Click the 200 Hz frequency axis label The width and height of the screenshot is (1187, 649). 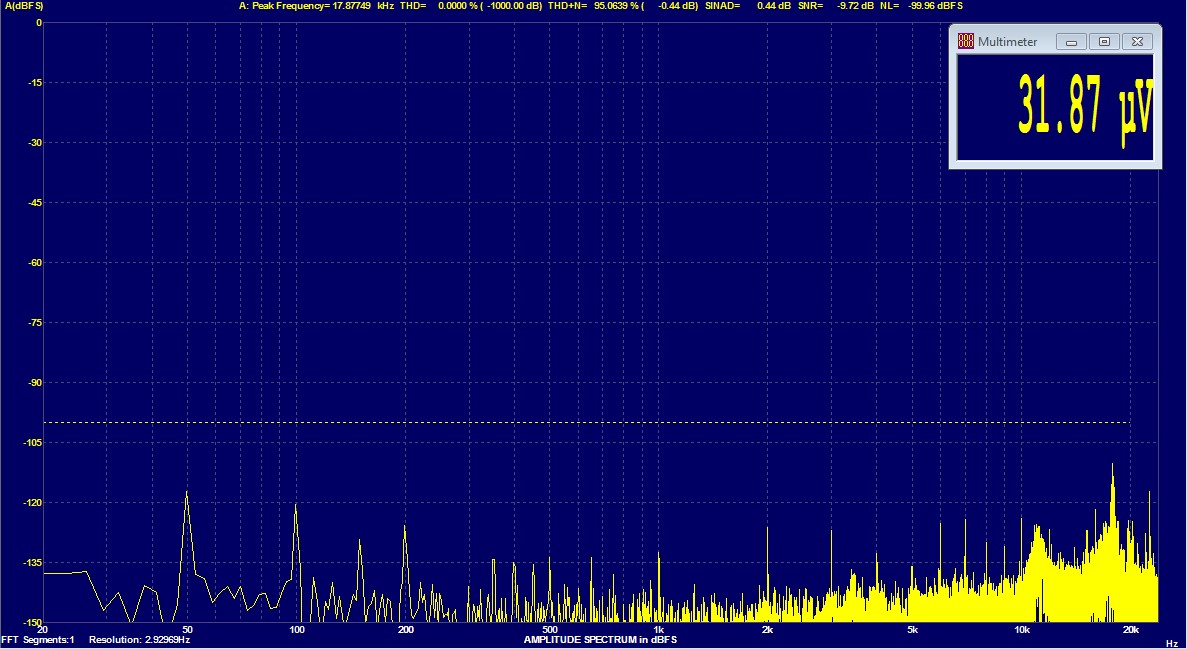(406, 630)
